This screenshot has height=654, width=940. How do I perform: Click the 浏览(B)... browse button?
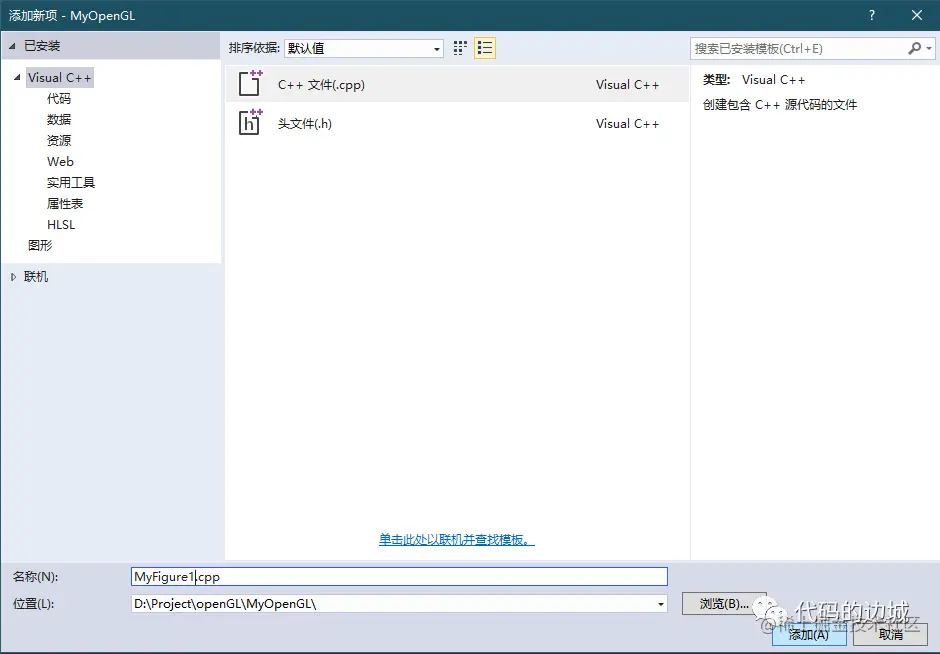(724, 604)
